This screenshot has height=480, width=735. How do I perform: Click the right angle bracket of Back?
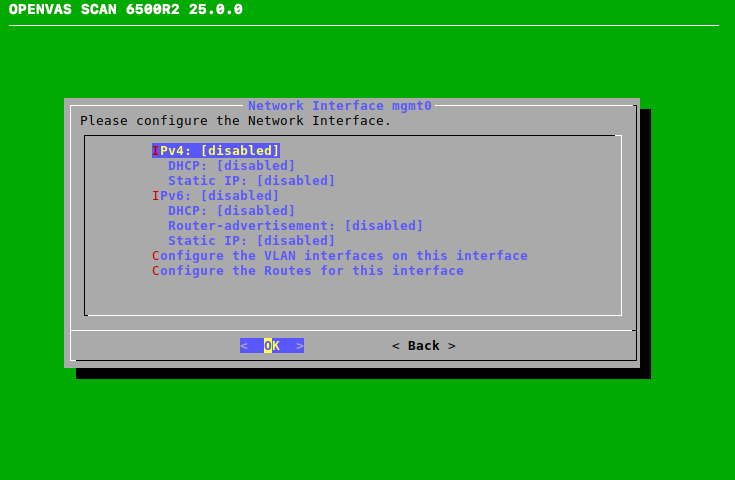[x=452, y=346]
